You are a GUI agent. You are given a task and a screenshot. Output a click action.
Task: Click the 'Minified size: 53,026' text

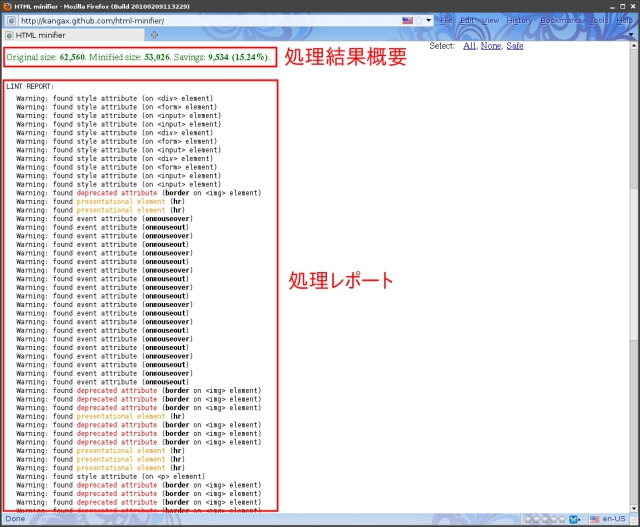point(129,57)
